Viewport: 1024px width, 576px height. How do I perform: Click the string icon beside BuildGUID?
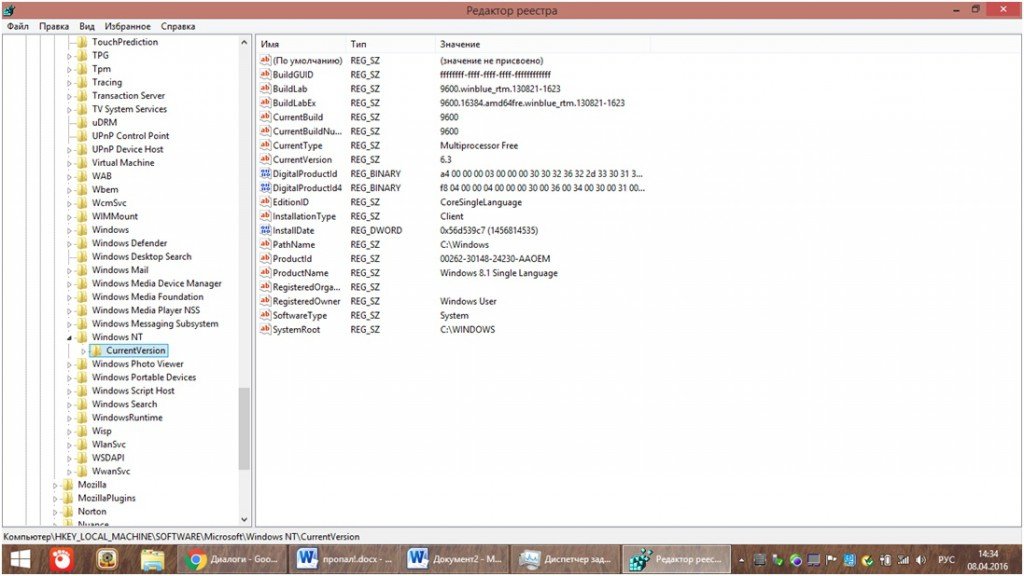click(x=265, y=74)
